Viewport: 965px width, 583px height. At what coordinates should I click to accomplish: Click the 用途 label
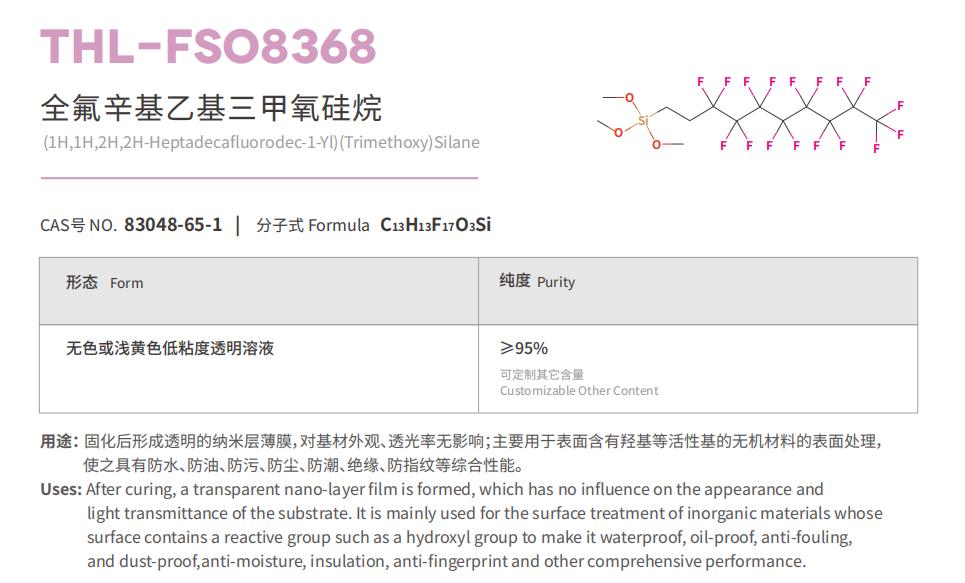[58, 441]
